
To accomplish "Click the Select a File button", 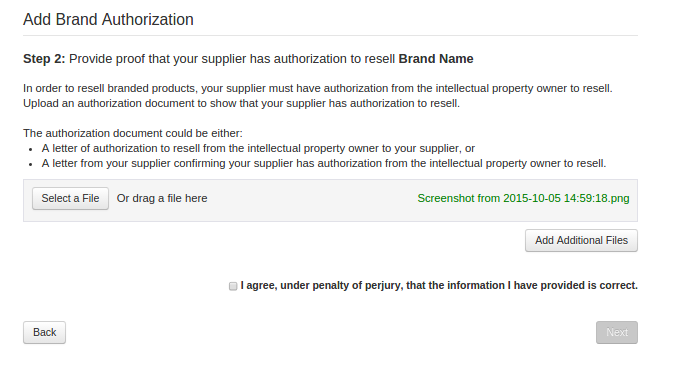I will pyautogui.click(x=70, y=198).
